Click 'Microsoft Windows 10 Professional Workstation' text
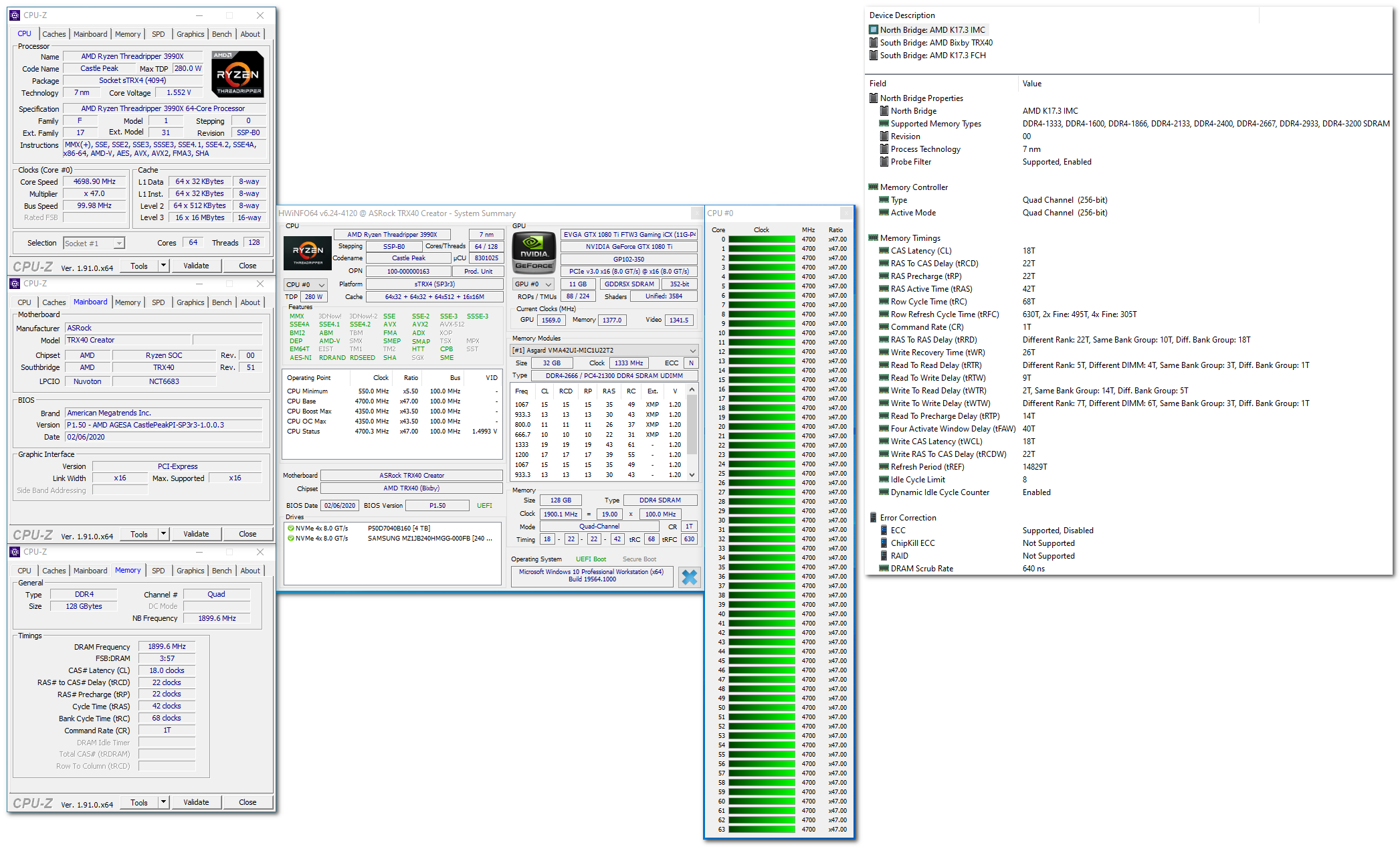 click(x=591, y=572)
